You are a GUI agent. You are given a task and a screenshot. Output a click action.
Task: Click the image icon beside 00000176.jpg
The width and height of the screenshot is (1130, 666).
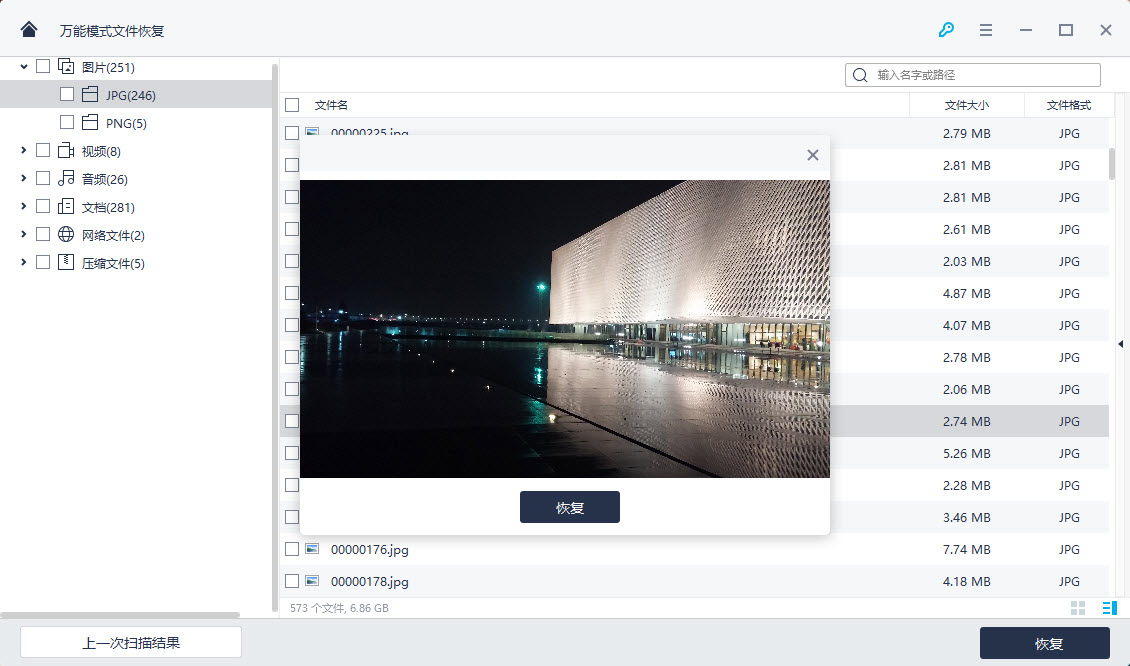tap(312, 549)
